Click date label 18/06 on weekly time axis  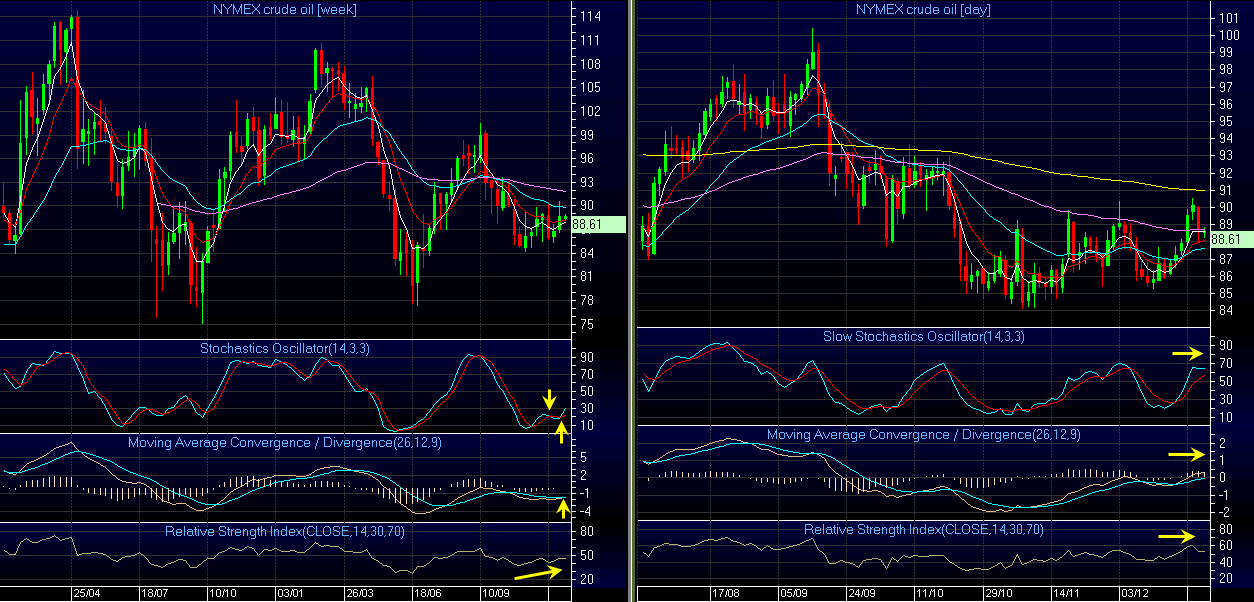pyautogui.click(x=427, y=593)
